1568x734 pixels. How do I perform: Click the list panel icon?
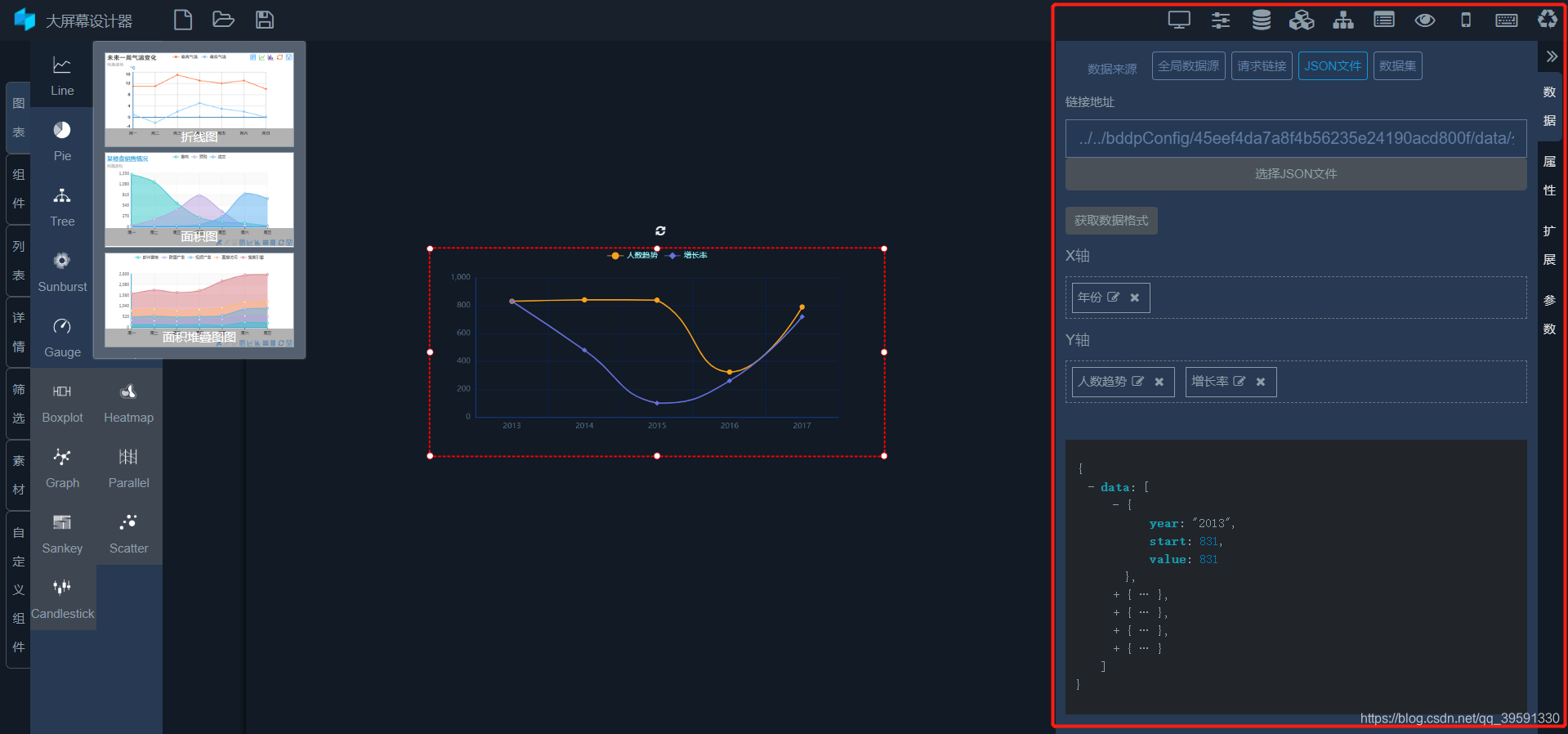click(x=1384, y=20)
